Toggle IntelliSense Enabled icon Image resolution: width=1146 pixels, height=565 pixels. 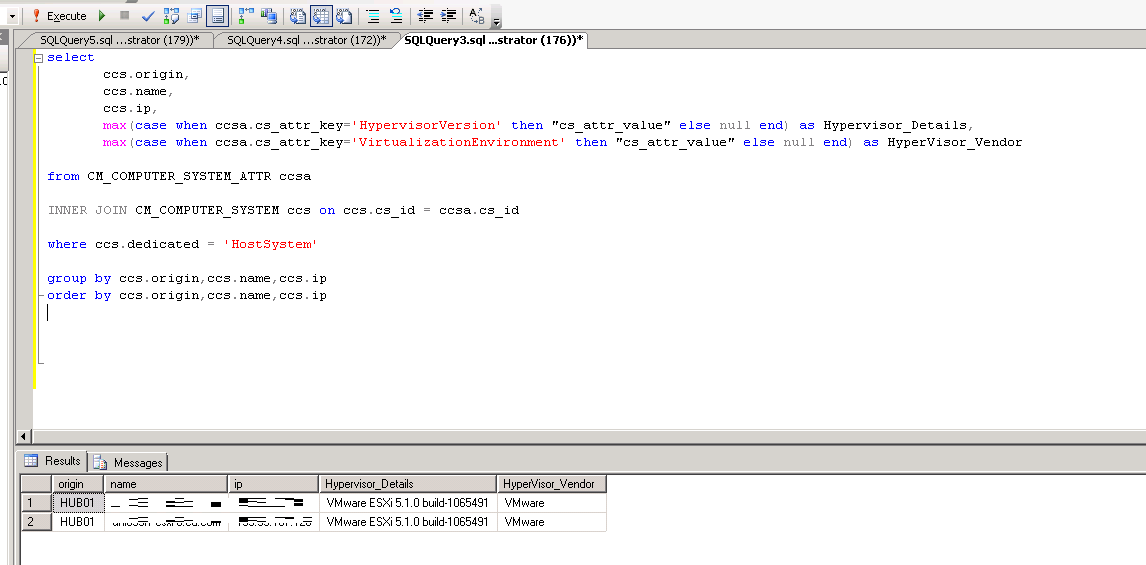(217, 15)
